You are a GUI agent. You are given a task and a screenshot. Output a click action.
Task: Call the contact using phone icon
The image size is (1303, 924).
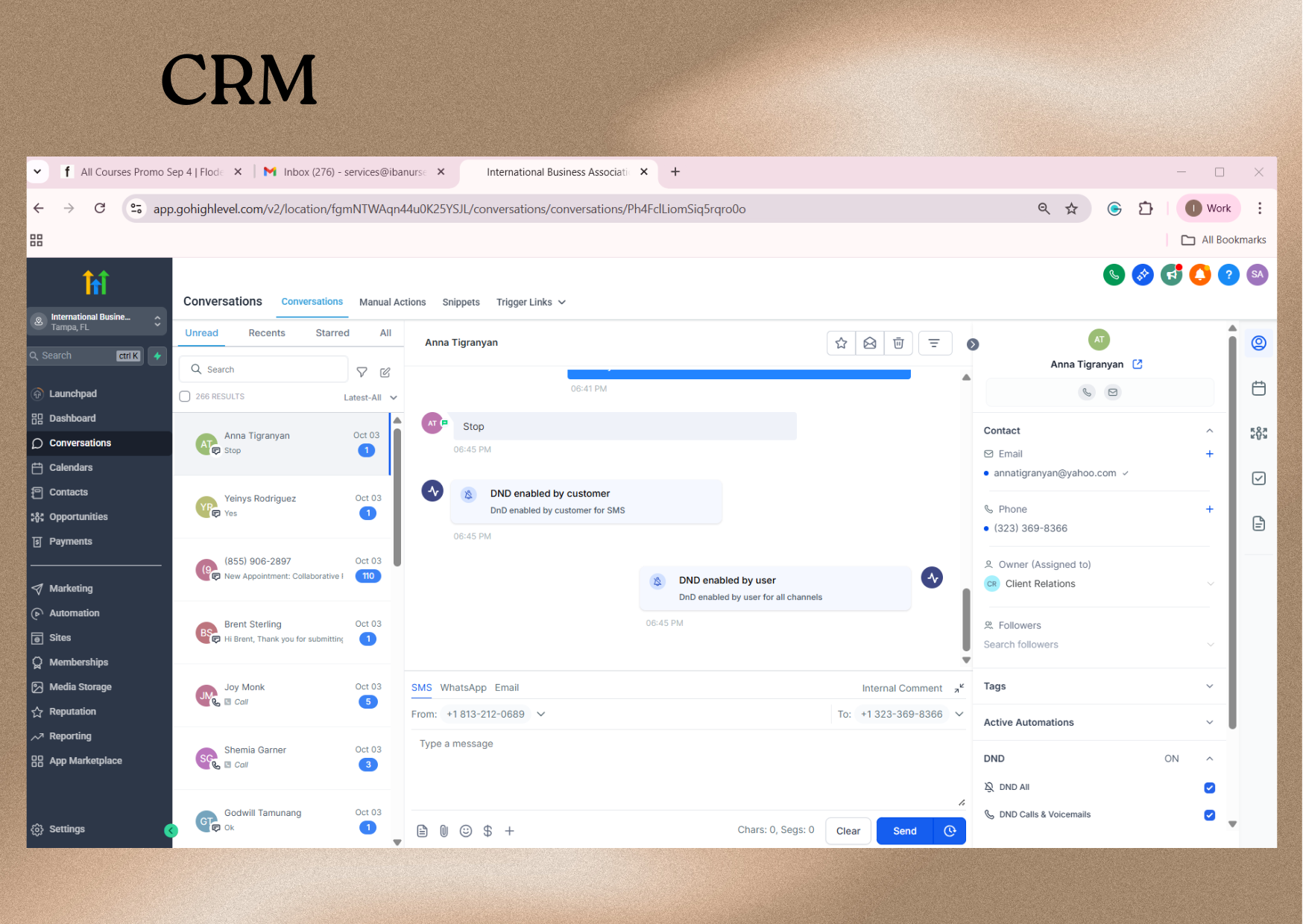pyautogui.click(x=1087, y=392)
